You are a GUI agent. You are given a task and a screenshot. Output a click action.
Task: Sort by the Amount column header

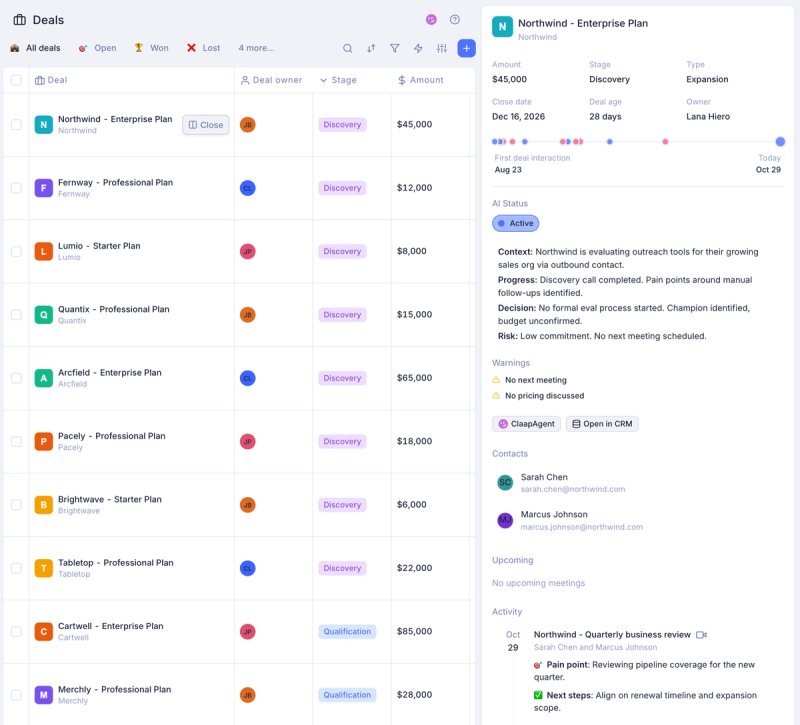pyautogui.click(x=421, y=80)
